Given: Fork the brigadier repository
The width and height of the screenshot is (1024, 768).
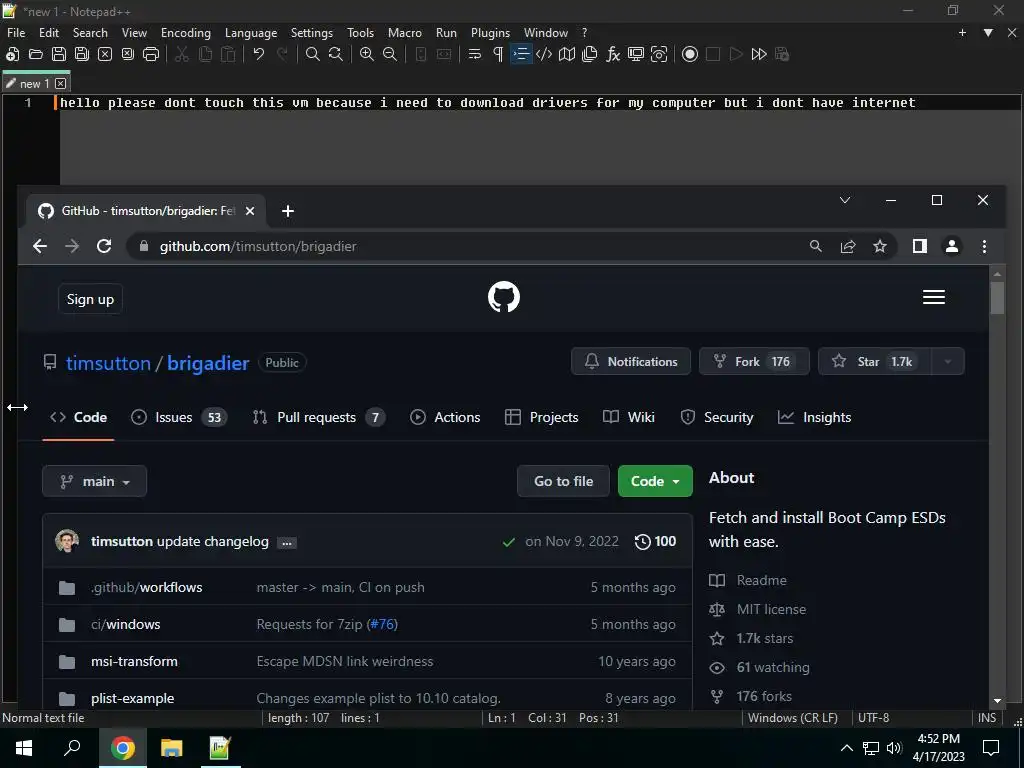Looking at the screenshot, I should coord(754,361).
